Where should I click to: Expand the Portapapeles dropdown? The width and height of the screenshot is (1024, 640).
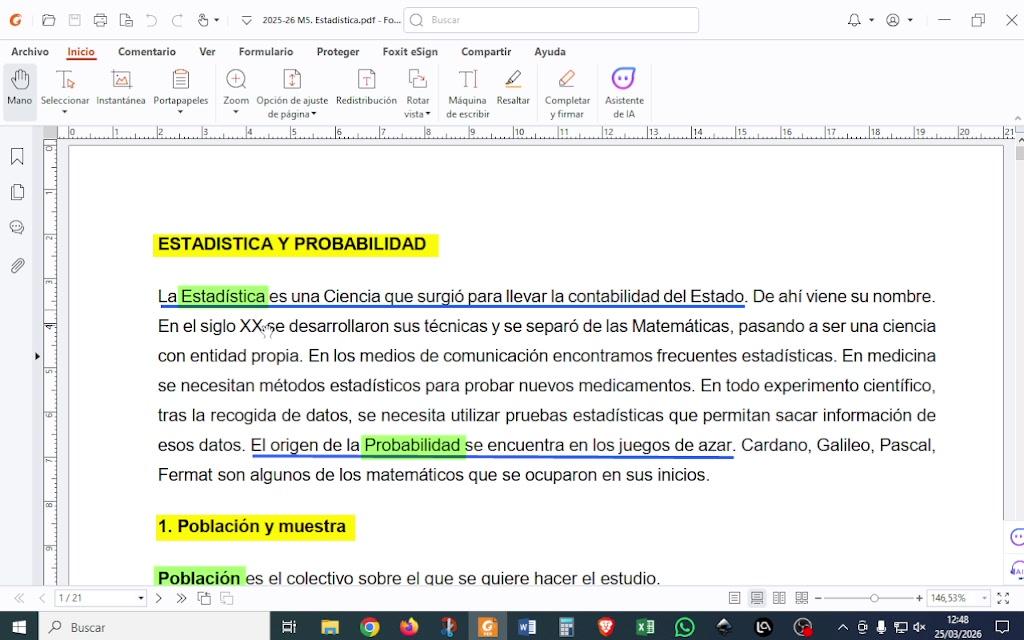[x=180, y=113]
